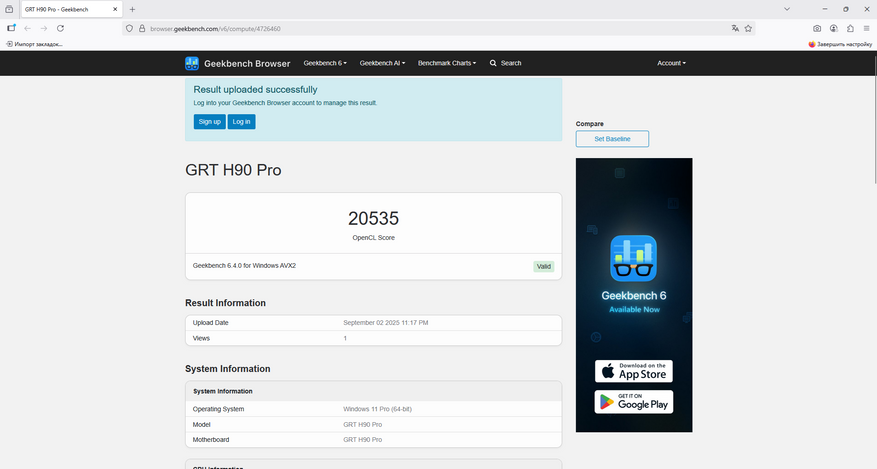Click the Log in button

pos(241,121)
